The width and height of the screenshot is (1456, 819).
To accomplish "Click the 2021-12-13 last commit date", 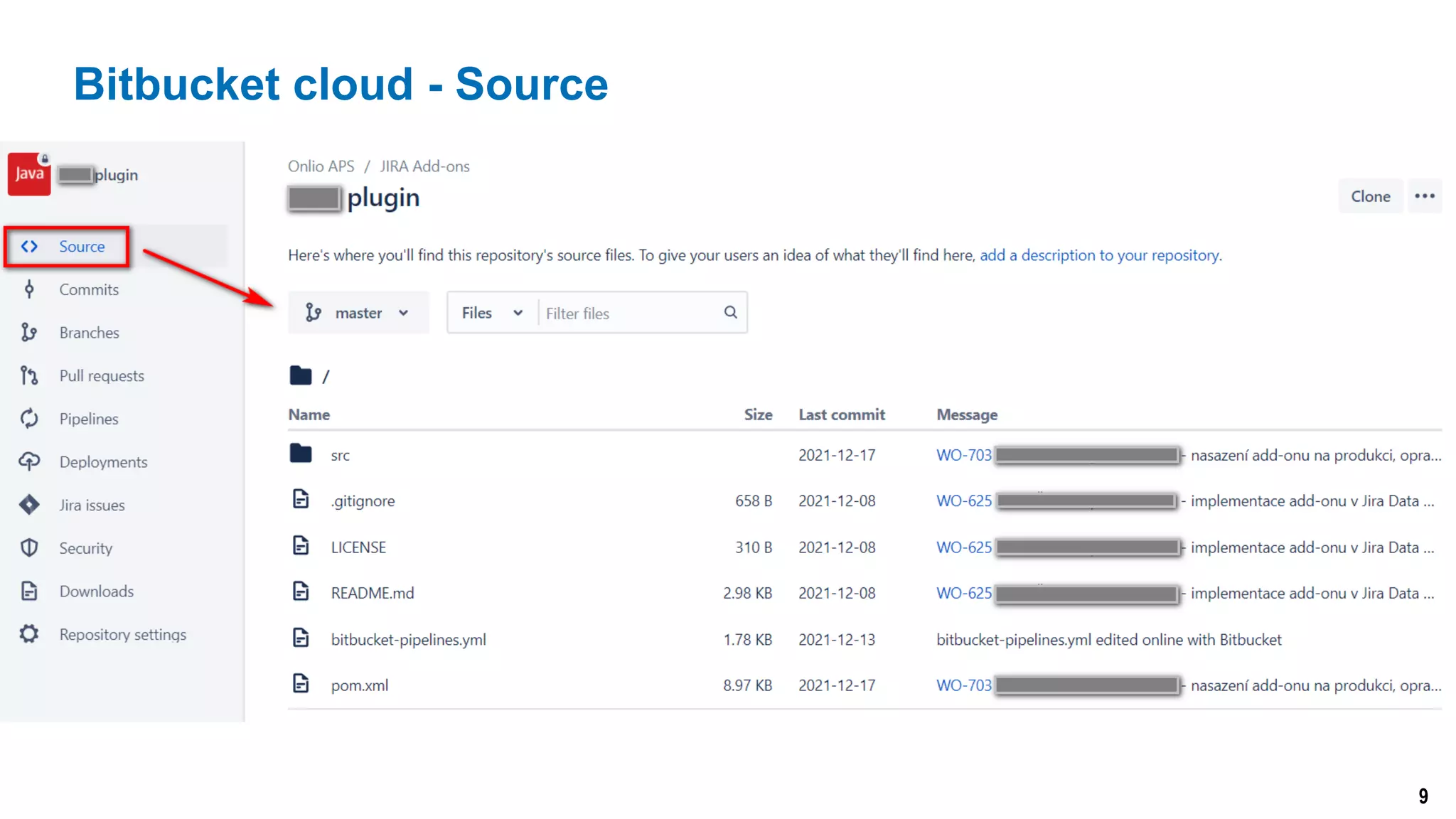I will click(837, 640).
